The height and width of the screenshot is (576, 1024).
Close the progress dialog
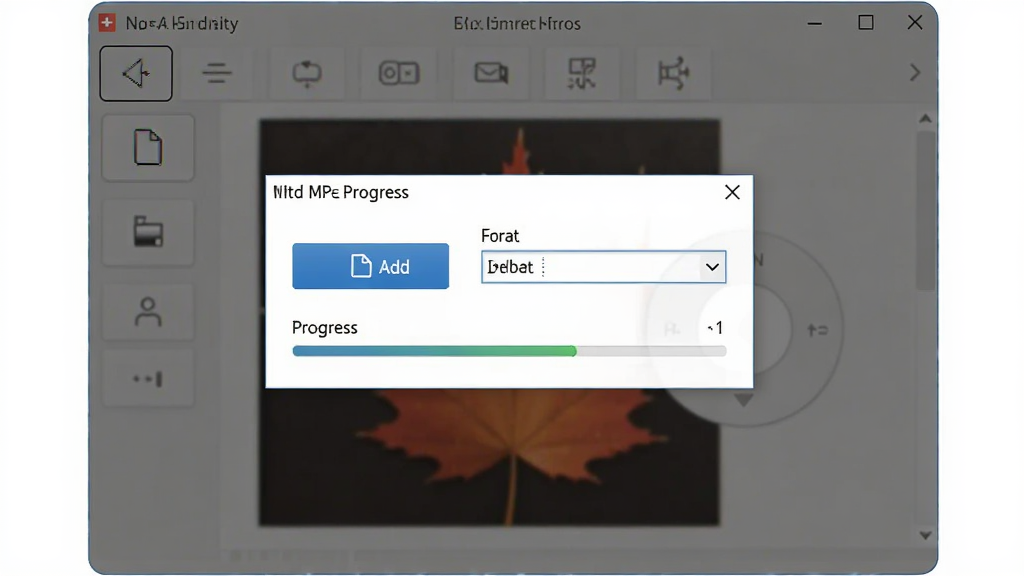click(x=732, y=193)
